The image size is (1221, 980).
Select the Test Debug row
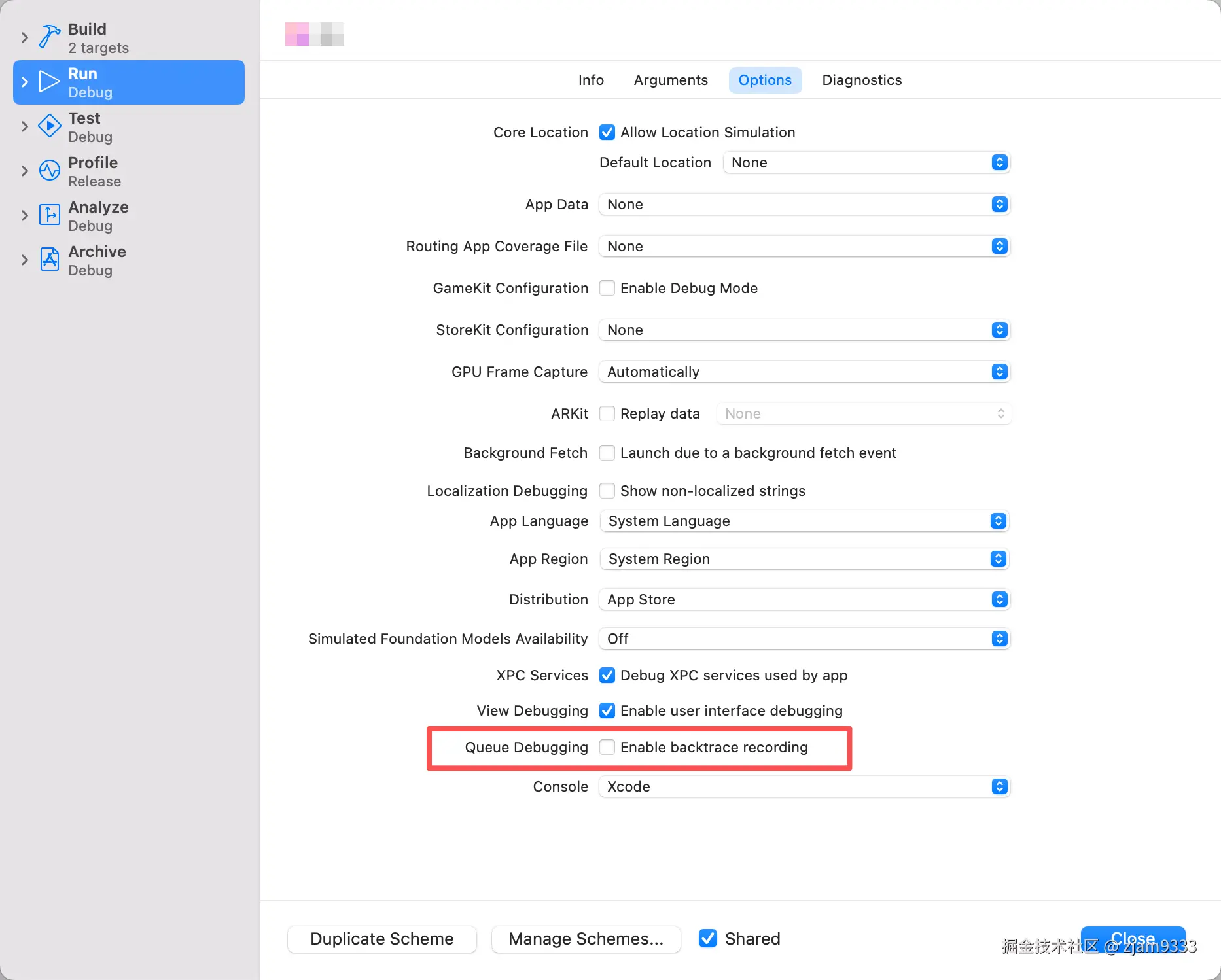tap(129, 127)
